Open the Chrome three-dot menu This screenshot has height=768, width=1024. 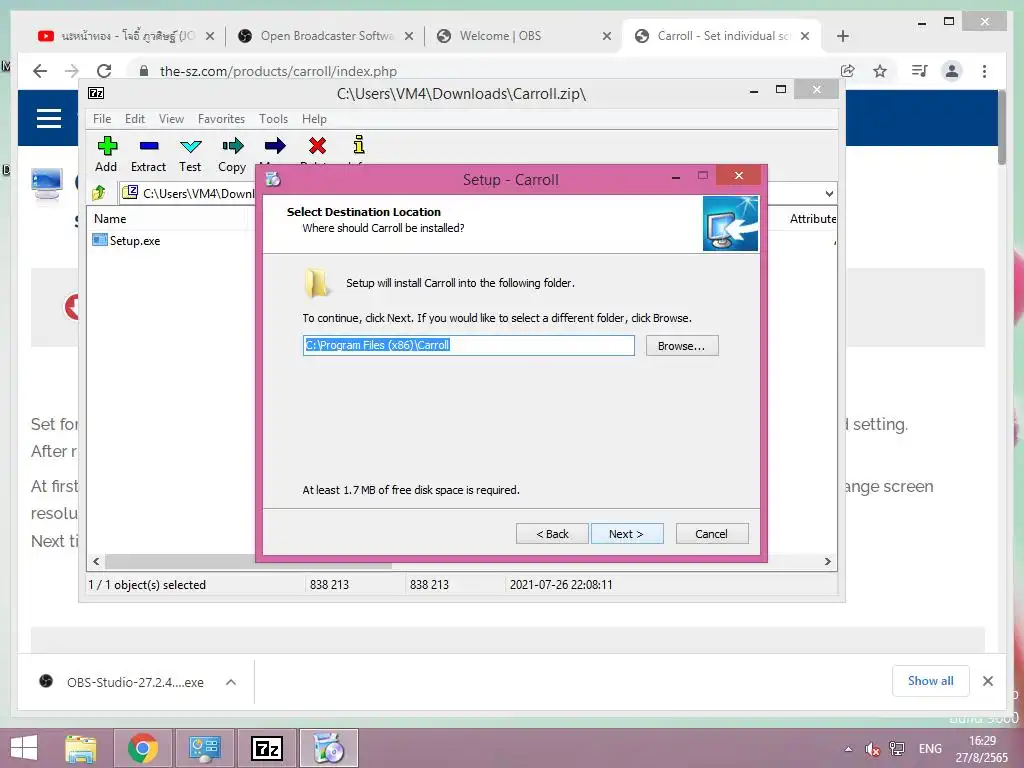click(985, 71)
